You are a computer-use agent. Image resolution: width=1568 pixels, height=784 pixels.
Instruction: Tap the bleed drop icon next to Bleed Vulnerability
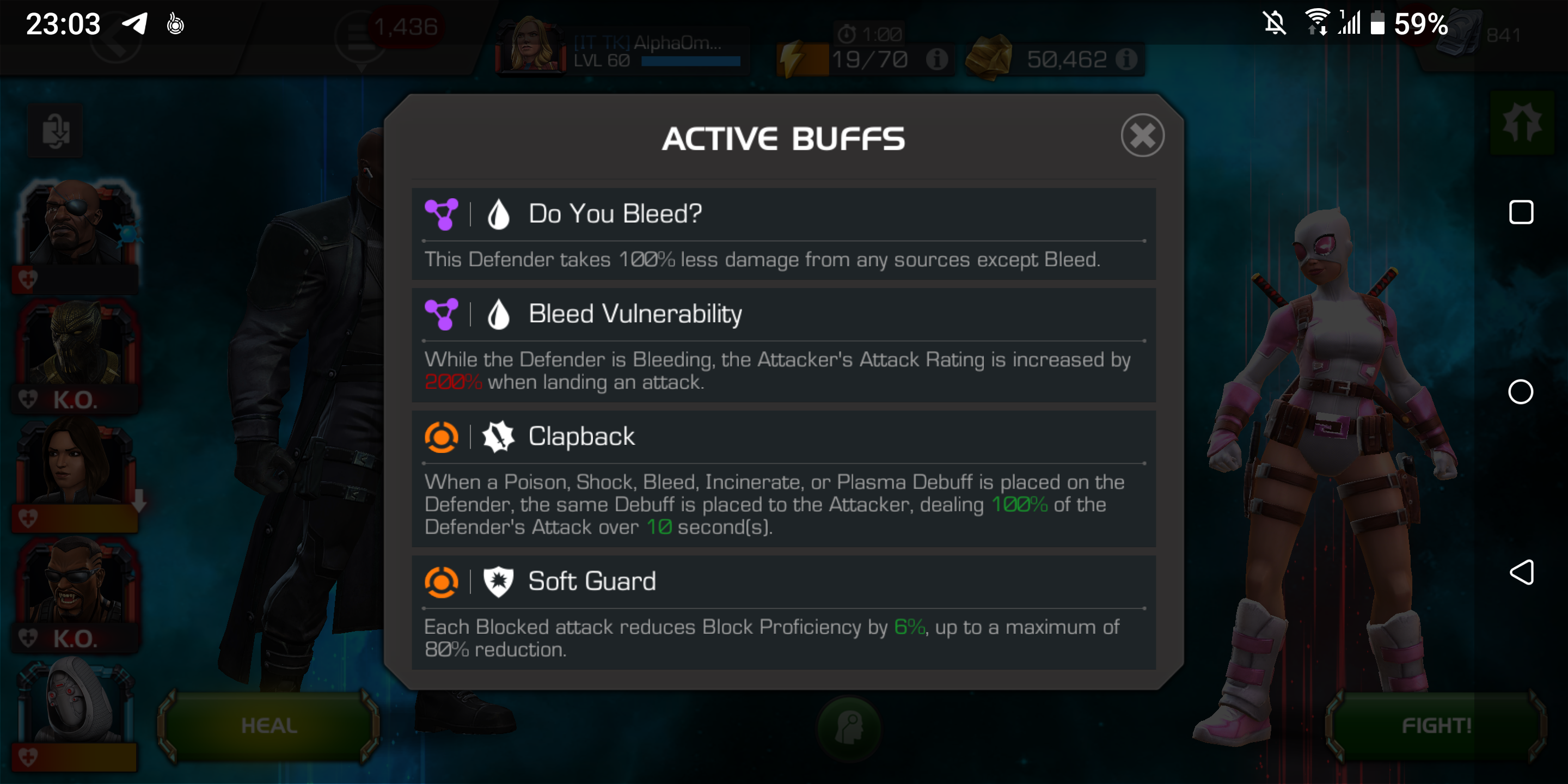tap(498, 314)
